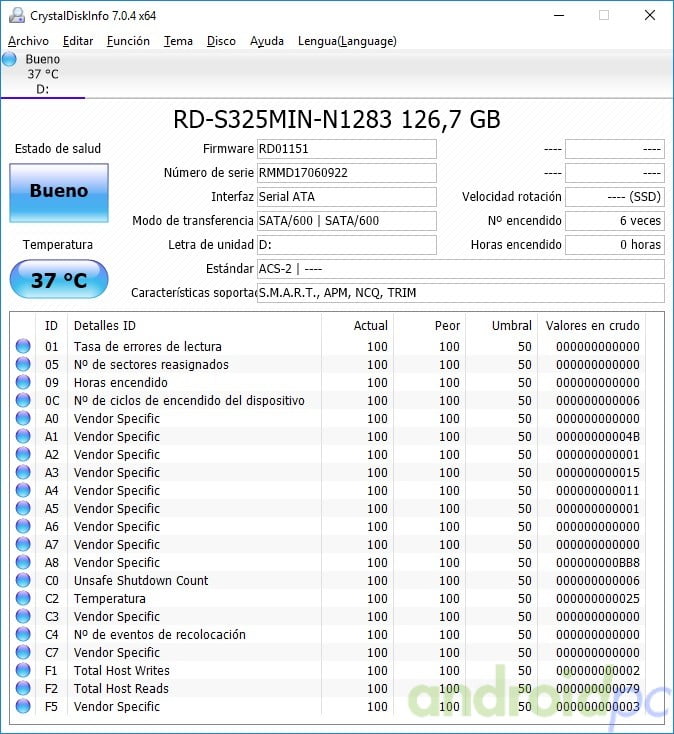Click the Bueno health status button

coord(59,191)
